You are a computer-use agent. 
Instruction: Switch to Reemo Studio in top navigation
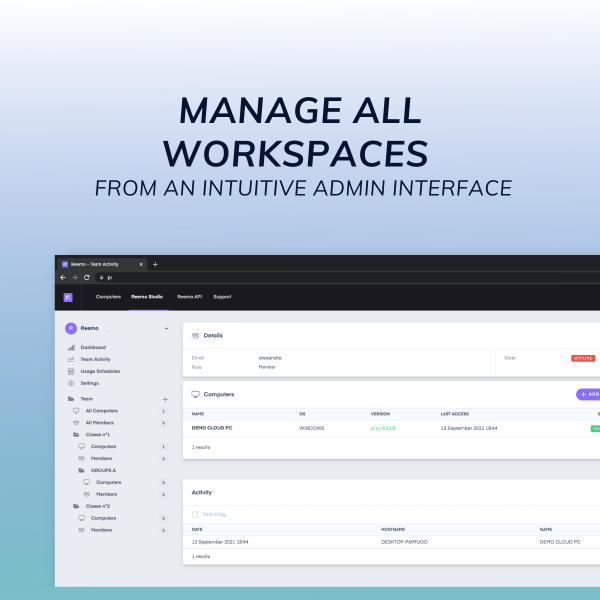pos(147,297)
